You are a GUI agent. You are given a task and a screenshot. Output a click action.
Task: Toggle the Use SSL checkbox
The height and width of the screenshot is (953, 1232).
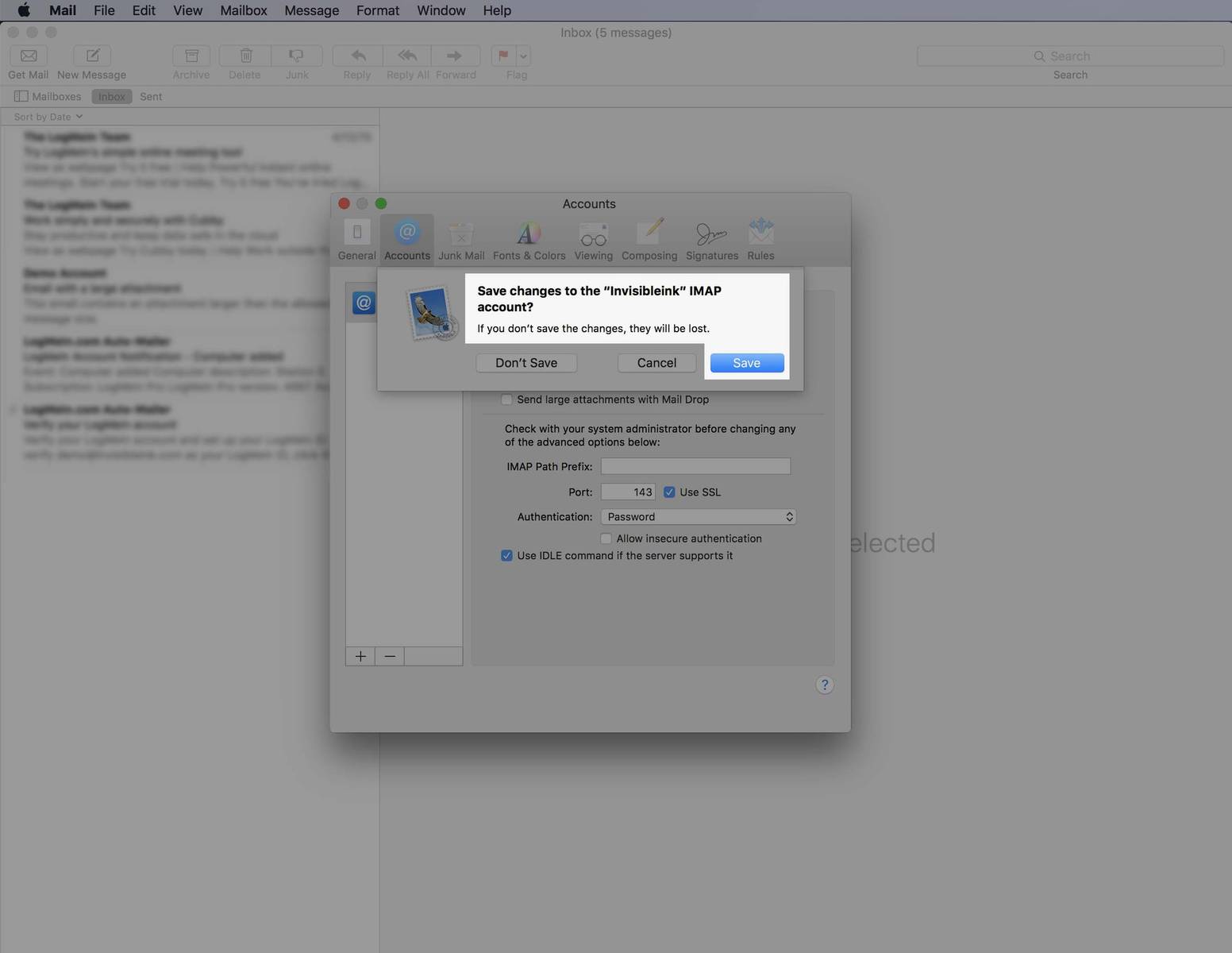point(669,492)
